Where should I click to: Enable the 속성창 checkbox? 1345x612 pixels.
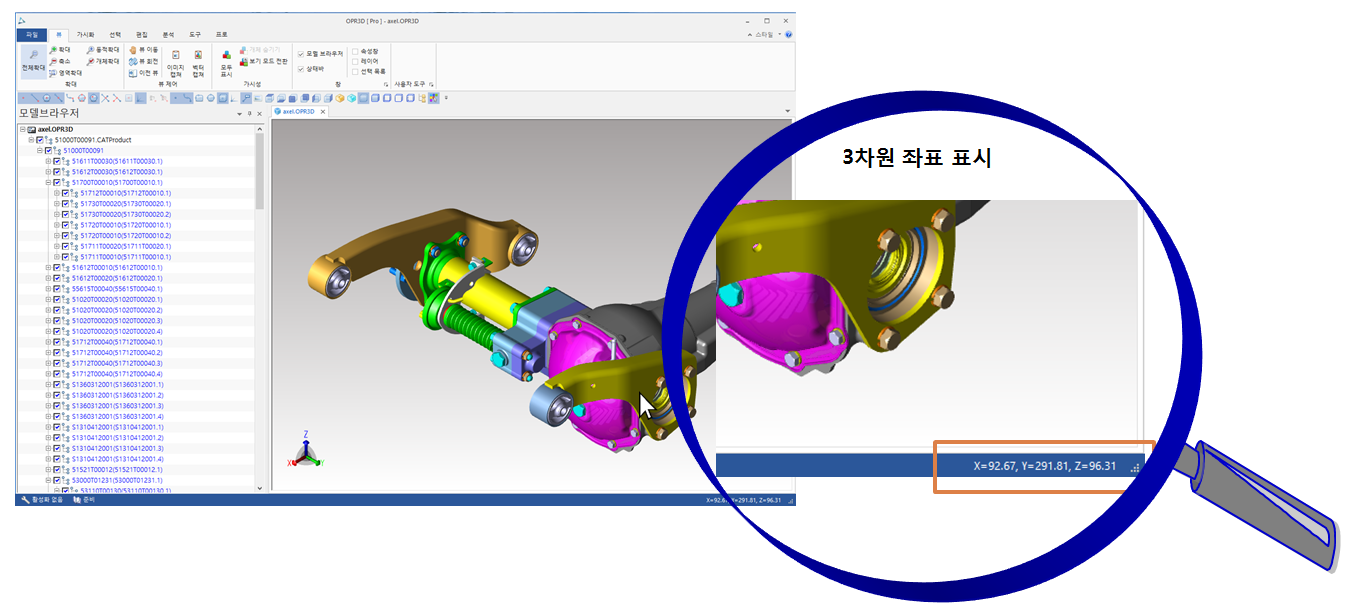point(355,51)
